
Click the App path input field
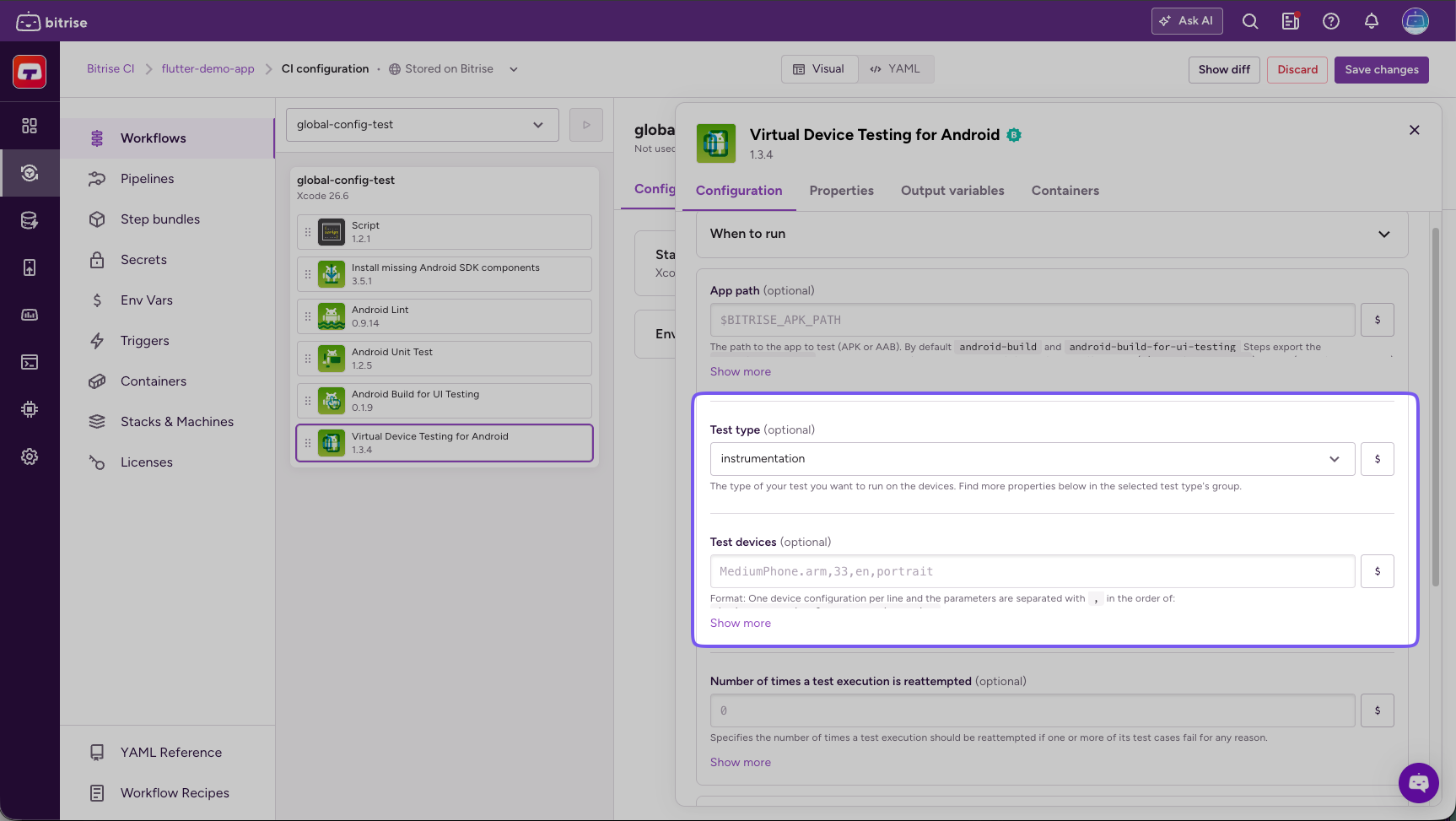pos(1033,320)
